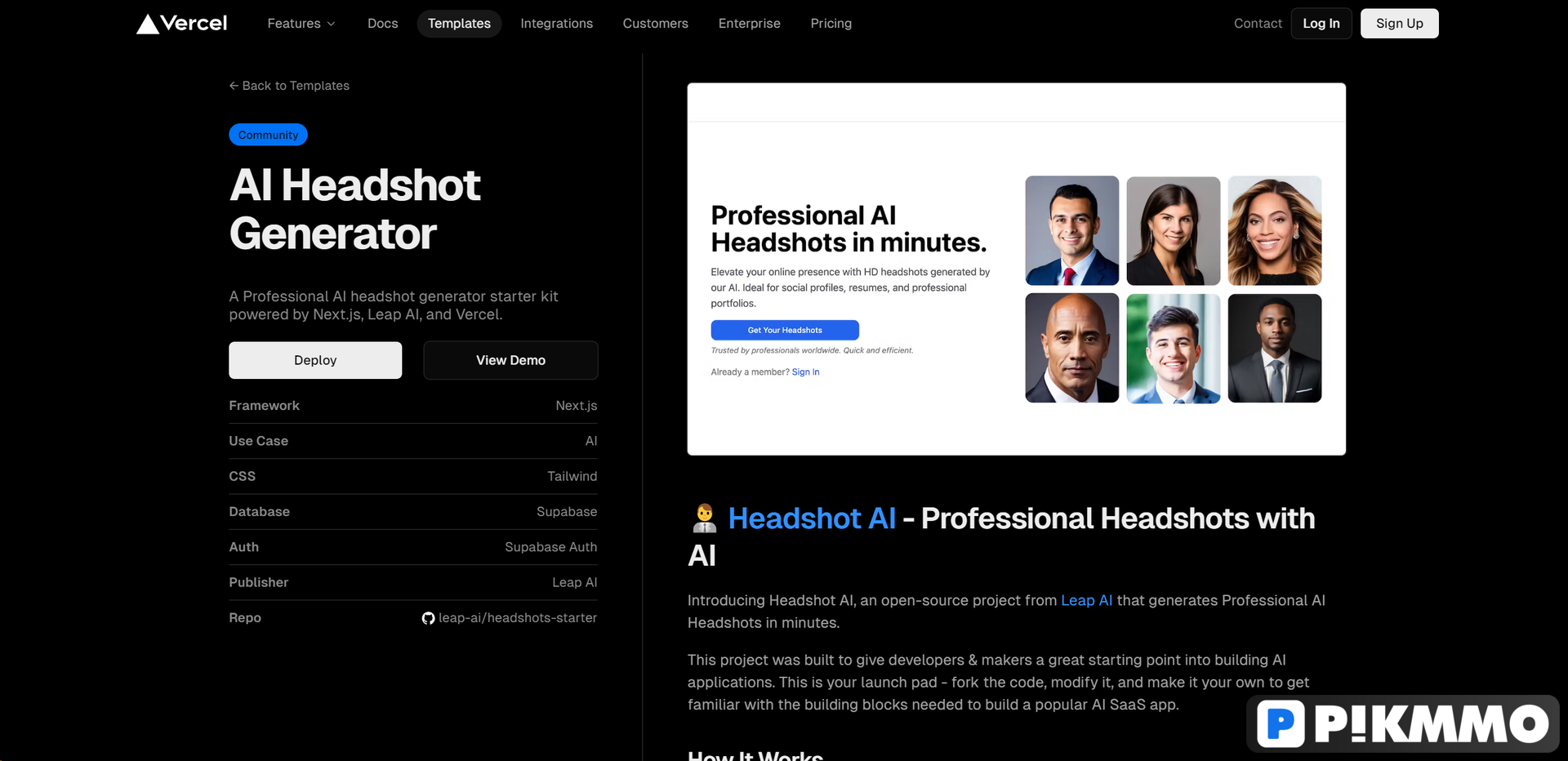Image resolution: width=1568 pixels, height=761 pixels.
Task: Click the back arrow beside Back to Templates
Action: tap(234, 86)
